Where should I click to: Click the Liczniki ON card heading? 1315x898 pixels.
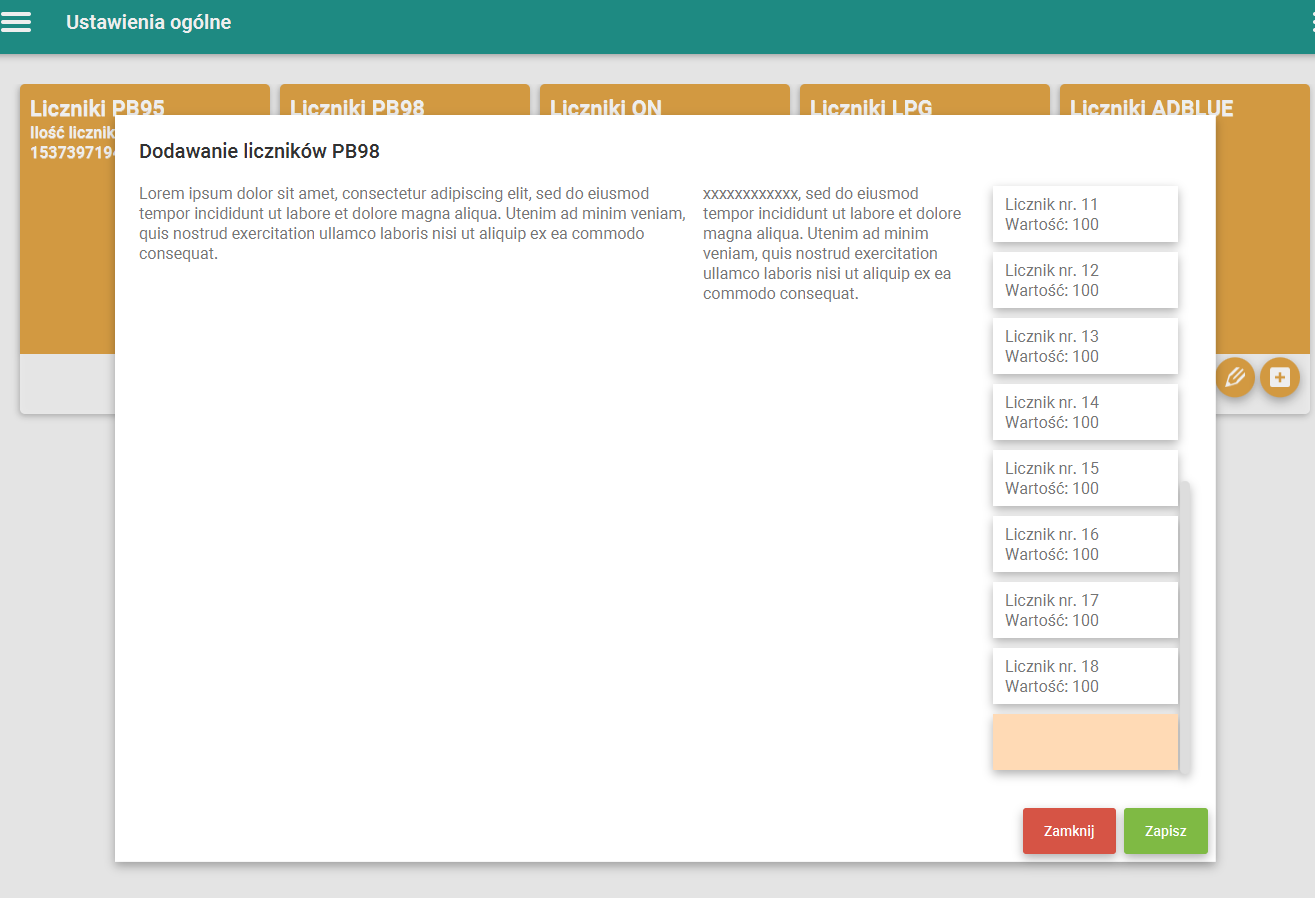[x=606, y=107]
